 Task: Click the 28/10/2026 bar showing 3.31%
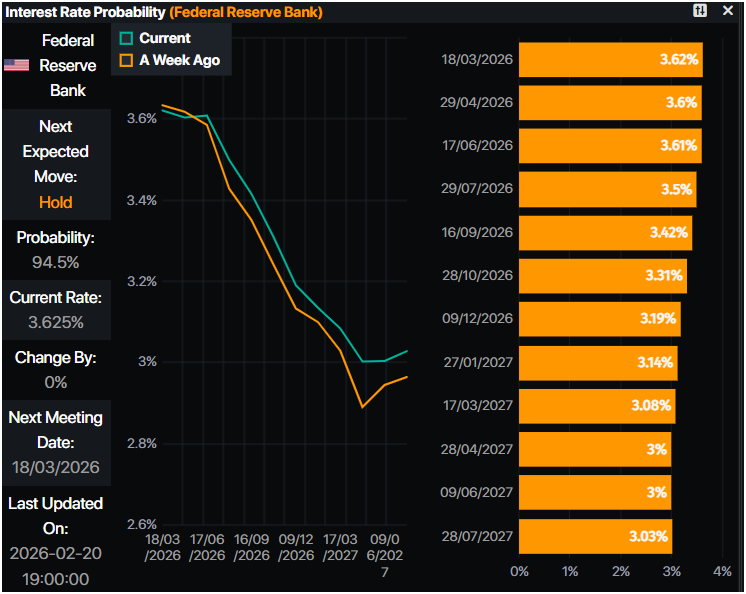click(x=602, y=275)
